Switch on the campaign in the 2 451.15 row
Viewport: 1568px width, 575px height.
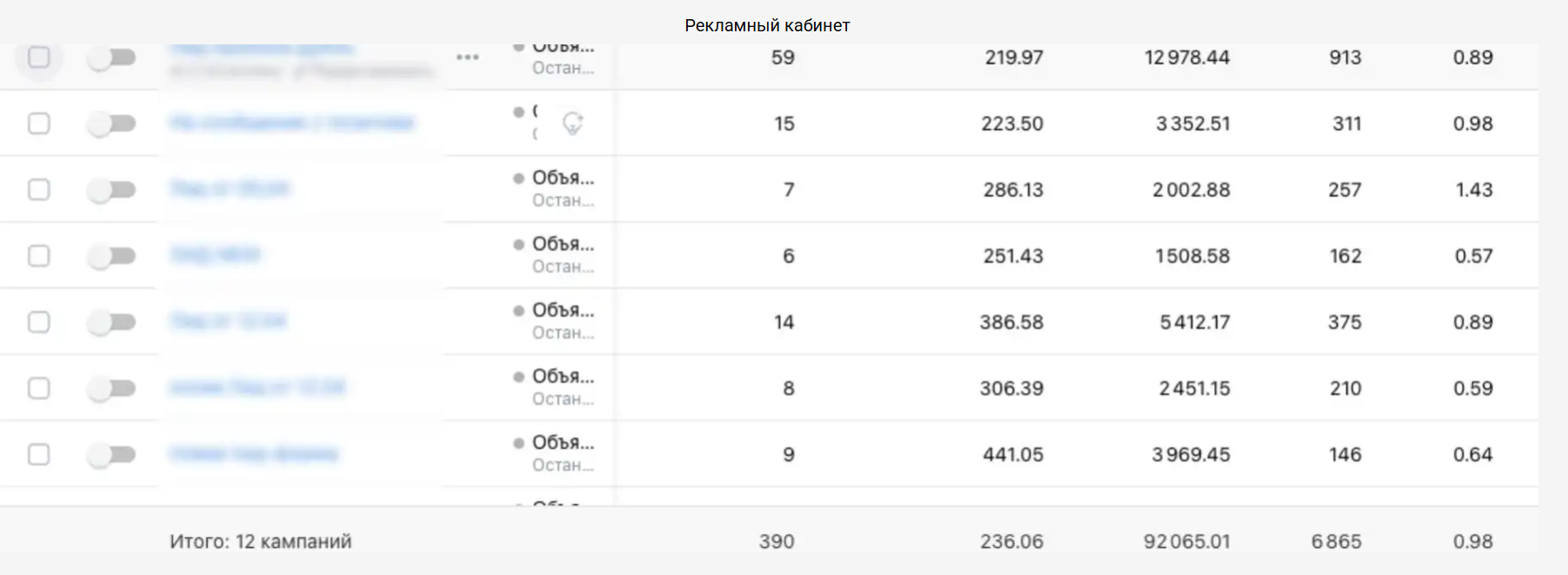112,388
